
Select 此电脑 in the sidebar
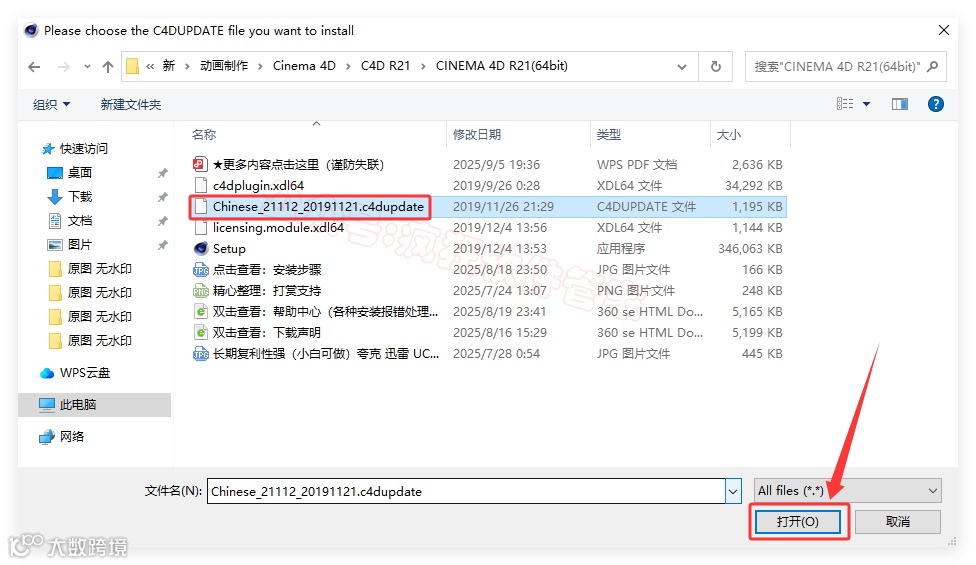[x=78, y=404]
